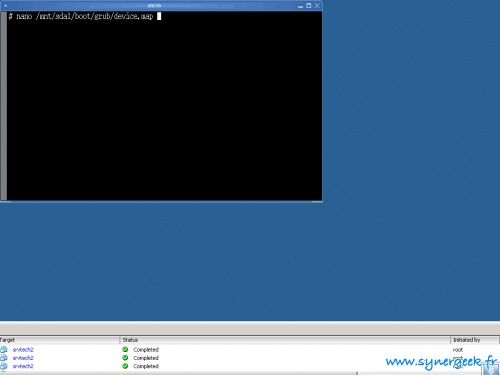
Task: Select the first Completed status text
Action: 146,350
